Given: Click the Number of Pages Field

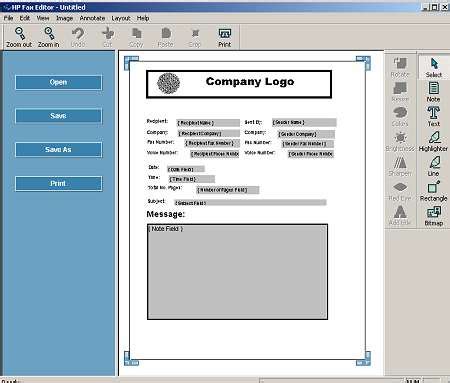Looking at the screenshot, I should (x=227, y=190).
